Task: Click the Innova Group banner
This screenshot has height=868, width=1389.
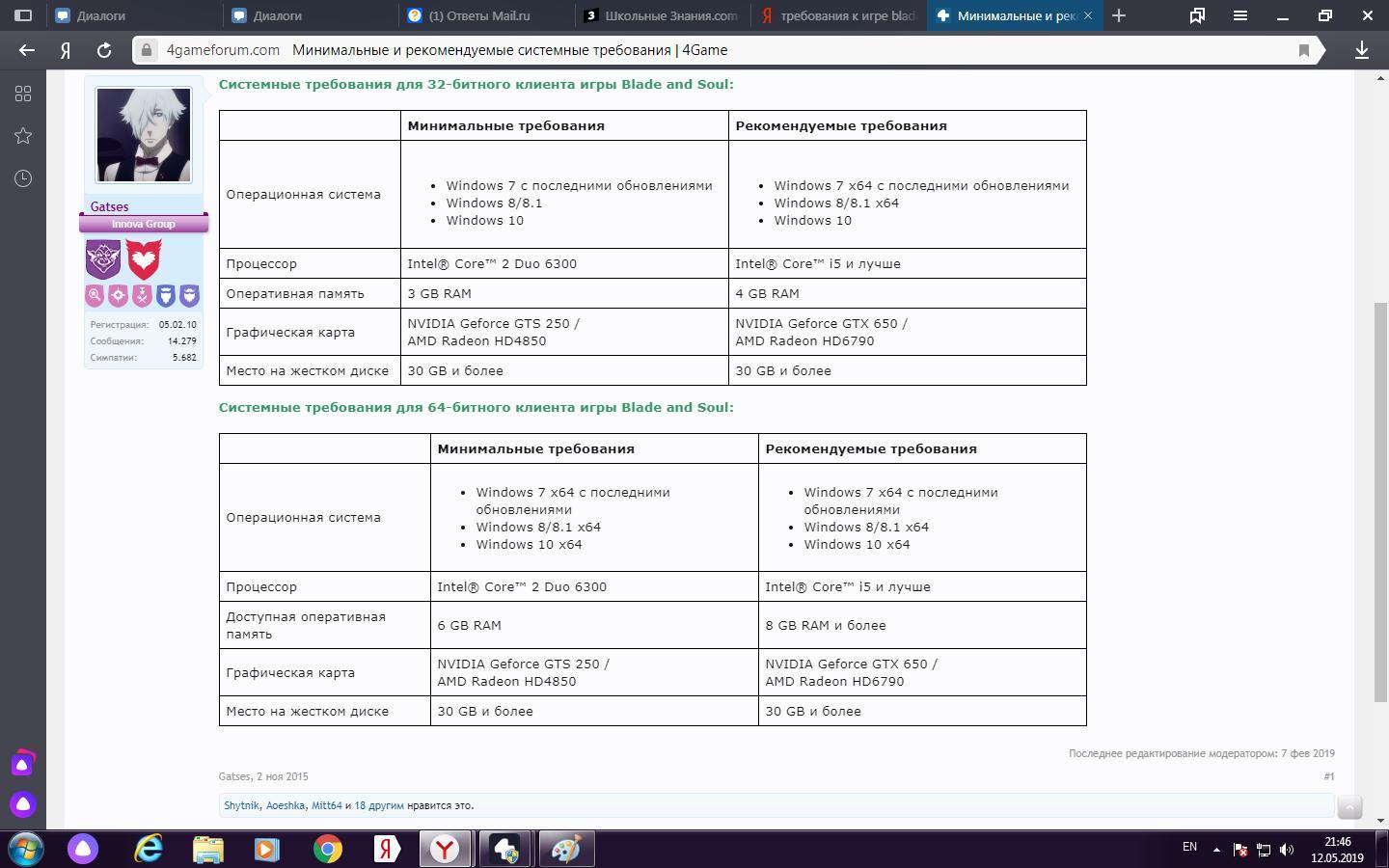Action: [x=144, y=224]
